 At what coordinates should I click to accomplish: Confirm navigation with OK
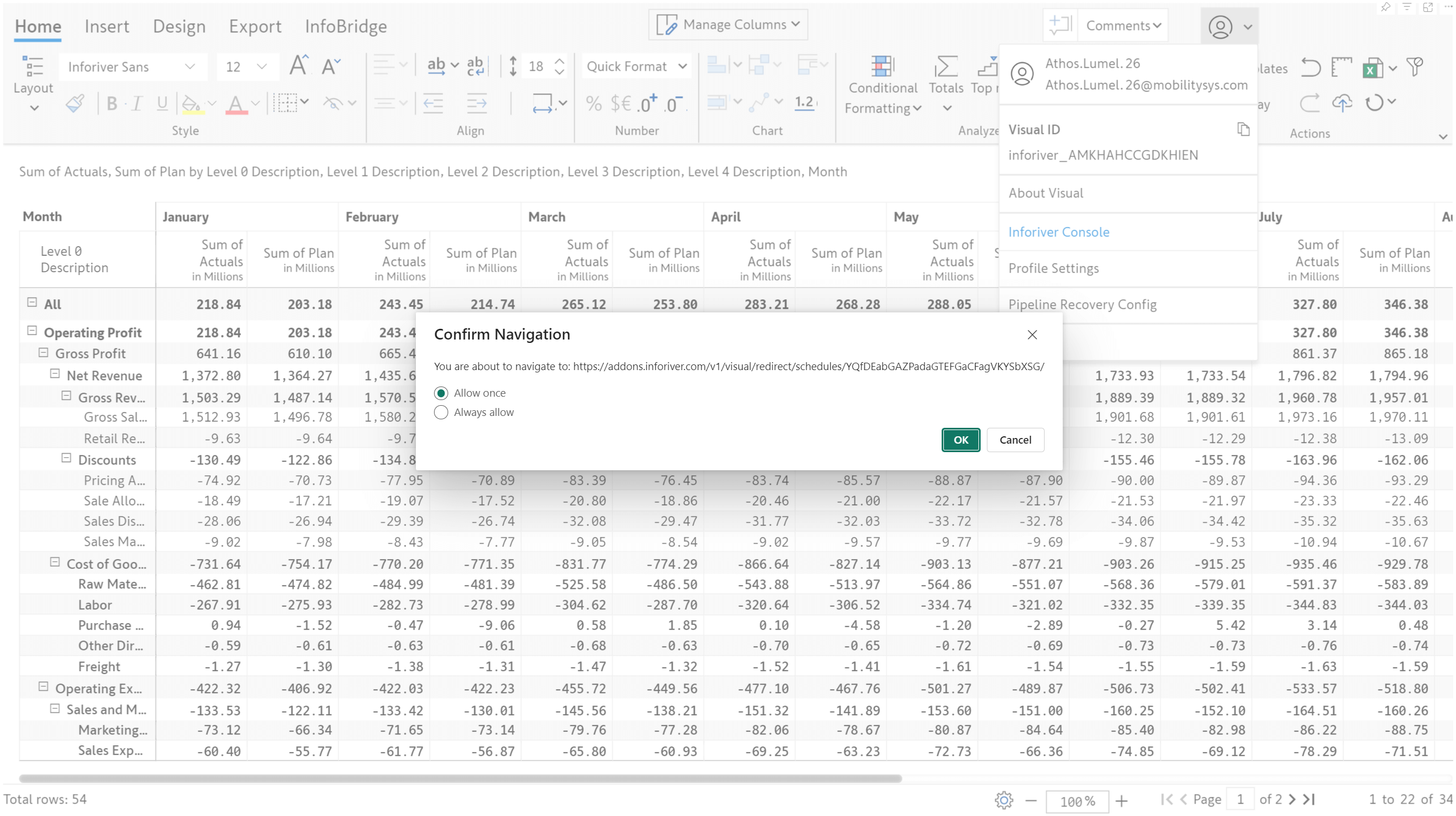[960, 440]
